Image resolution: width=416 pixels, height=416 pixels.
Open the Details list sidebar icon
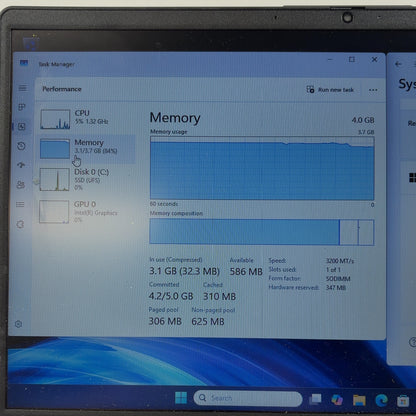20,204
